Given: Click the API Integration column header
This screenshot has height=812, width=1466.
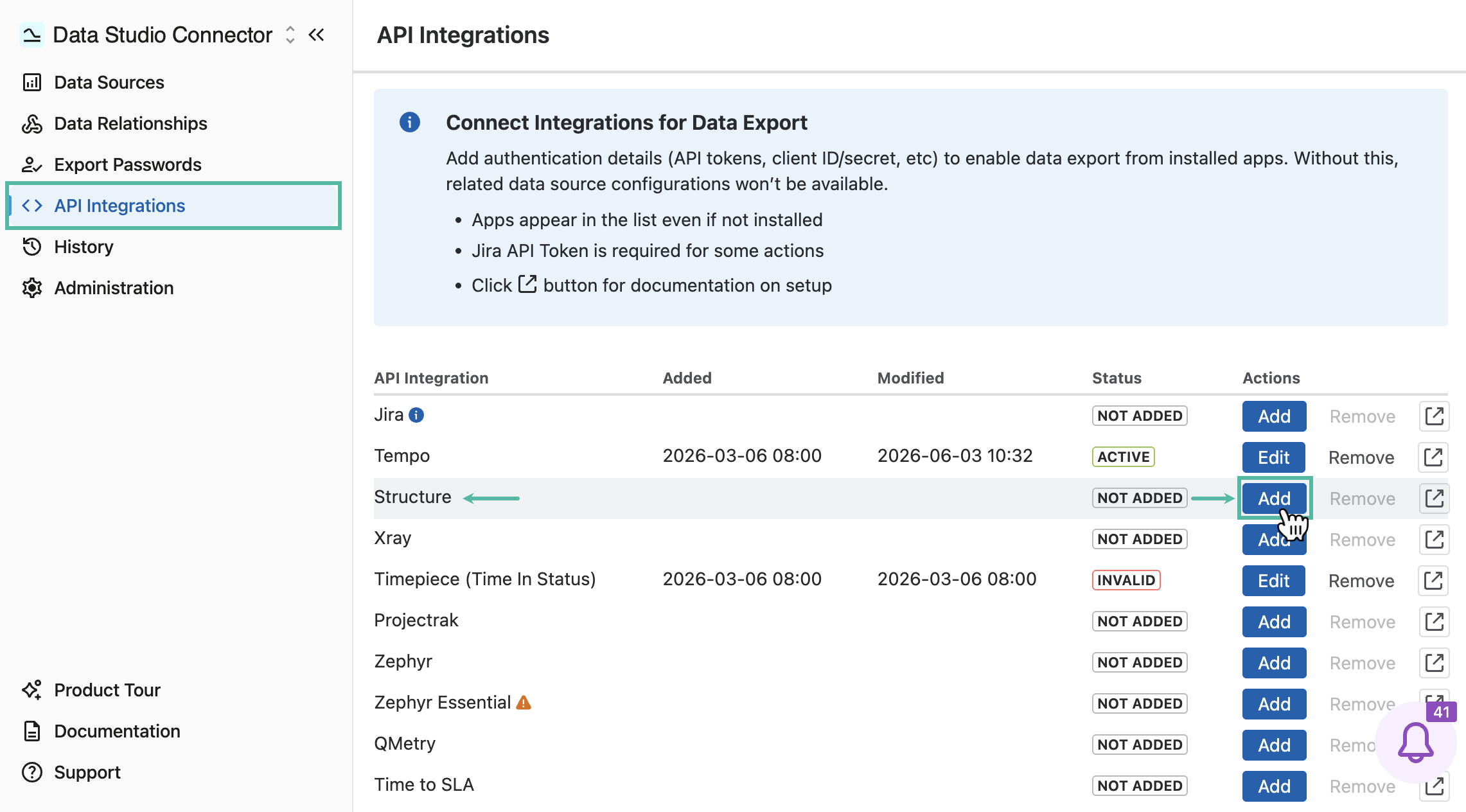Looking at the screenshot, I should pyautogui.click(x=431, y=378).
